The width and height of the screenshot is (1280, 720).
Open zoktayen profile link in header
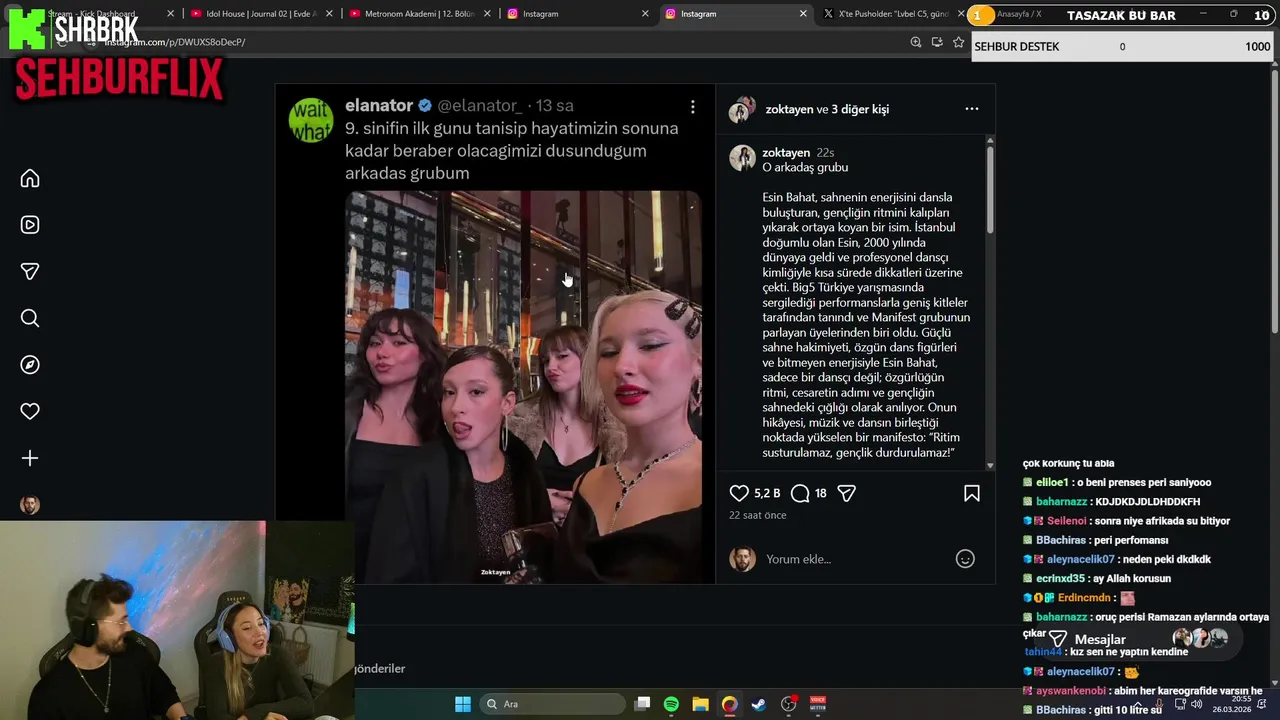(789, 109)
